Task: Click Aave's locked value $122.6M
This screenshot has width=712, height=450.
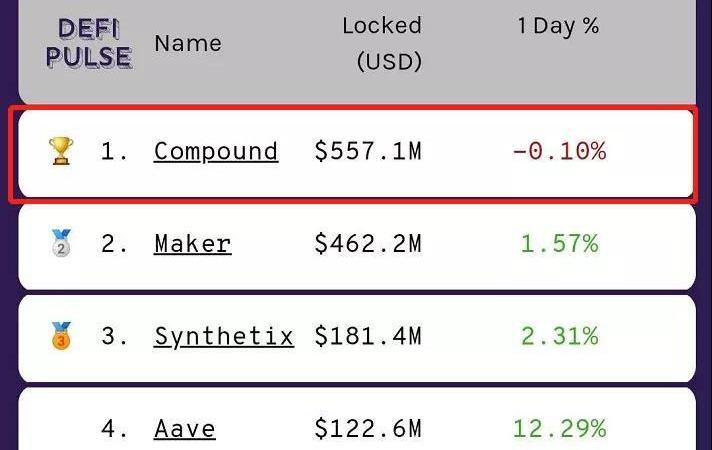Action: (368, 429)
